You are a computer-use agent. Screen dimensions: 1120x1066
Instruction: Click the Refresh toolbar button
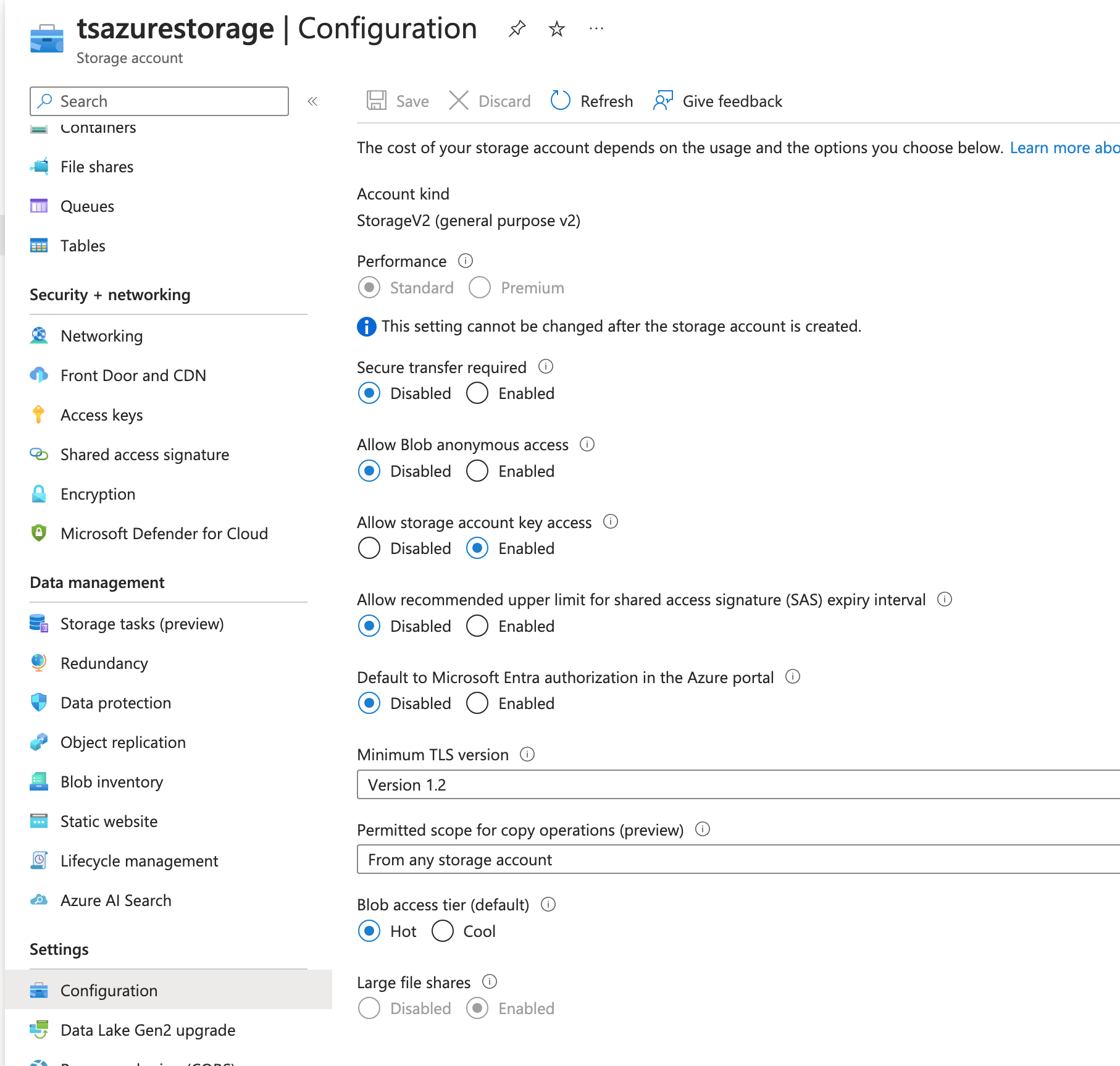tap(591, 101)
